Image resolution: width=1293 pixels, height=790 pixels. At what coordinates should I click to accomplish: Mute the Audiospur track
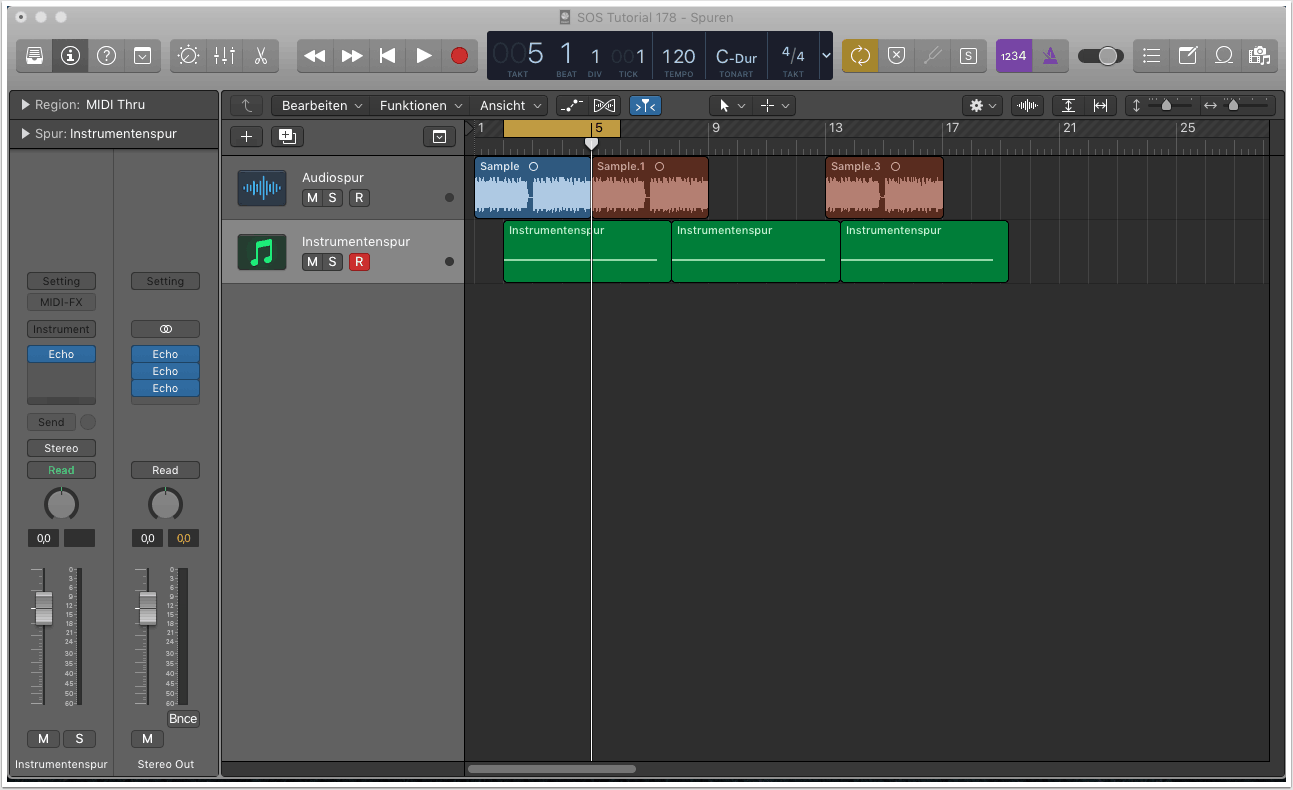[x=312, y=198]
